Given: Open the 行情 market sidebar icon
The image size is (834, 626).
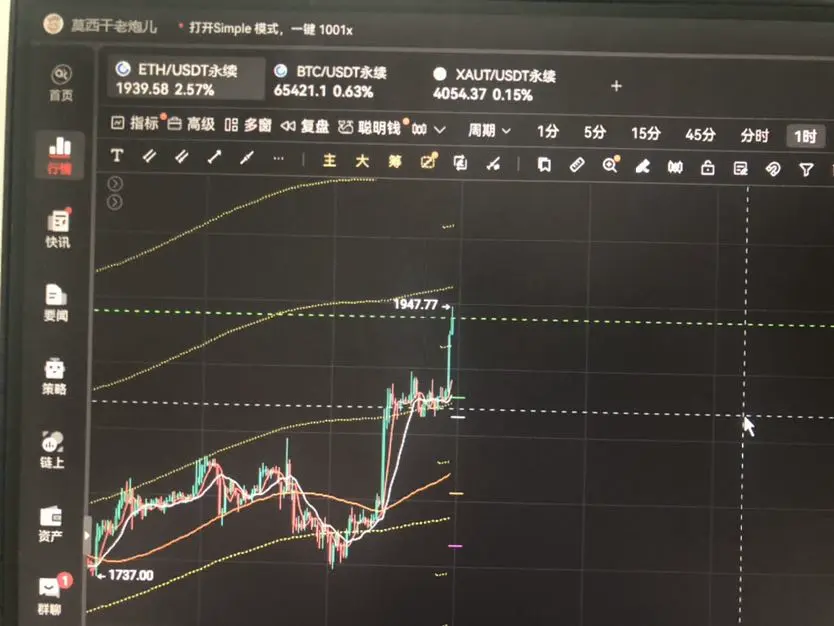Looking at the screenshot, I should pyautogui.click(x=60, y=155).
